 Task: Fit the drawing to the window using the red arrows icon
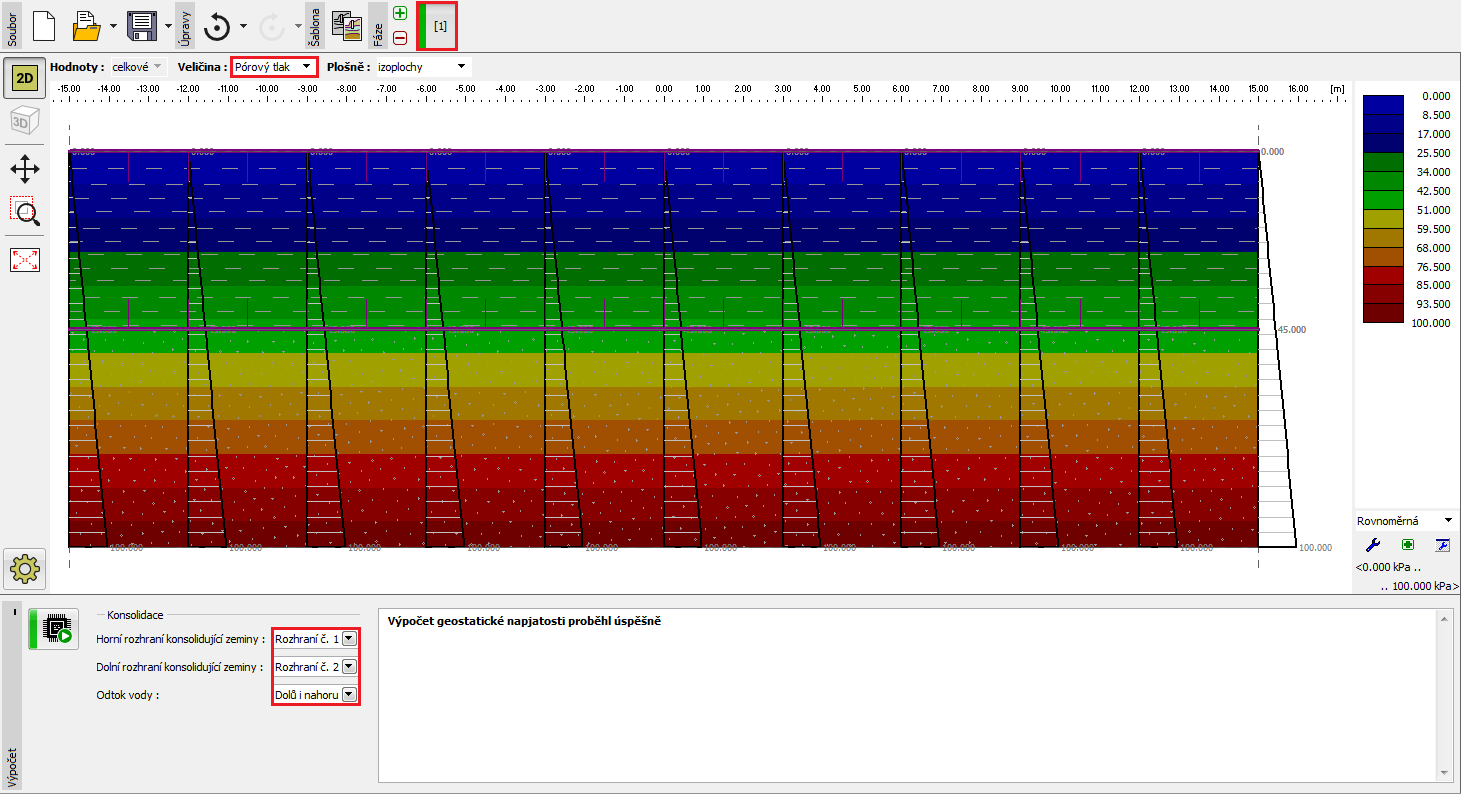(24, 260)
